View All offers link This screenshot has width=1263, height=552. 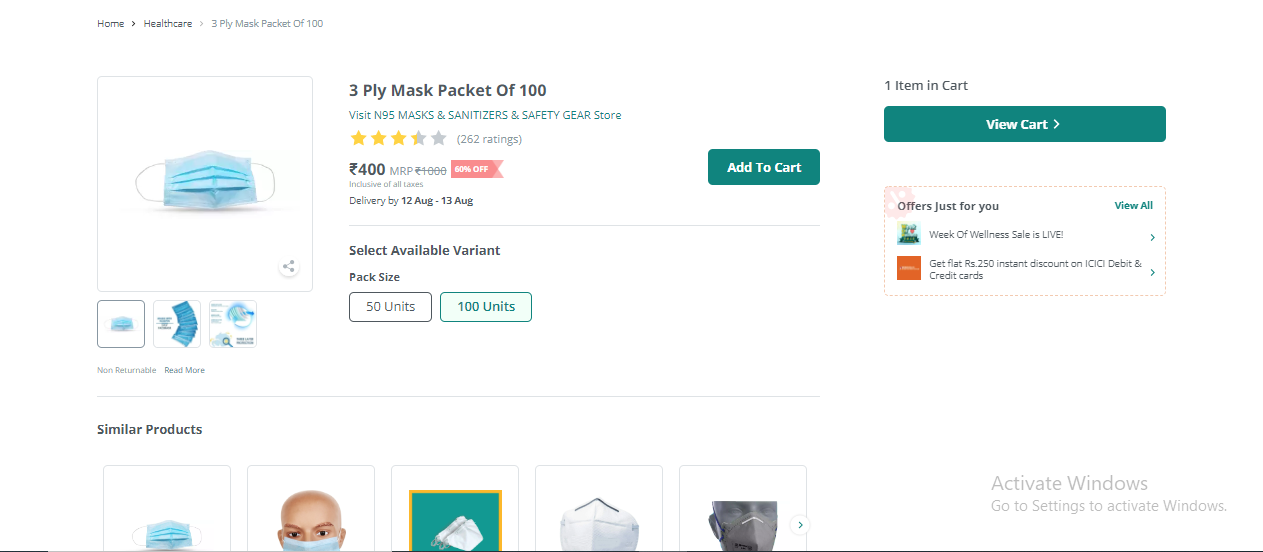[x=1133, y=206]
